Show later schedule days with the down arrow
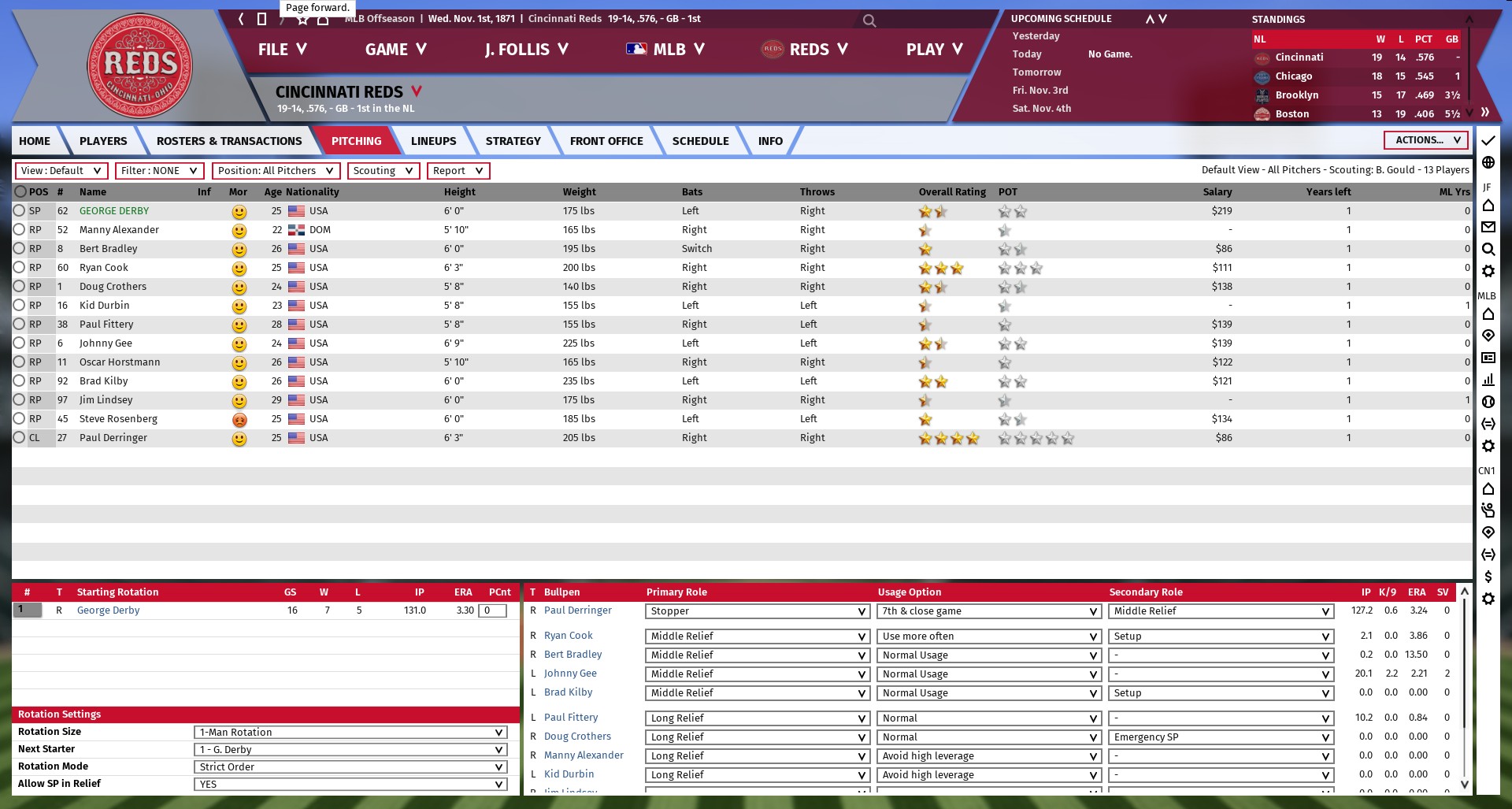The width and height of the screenshot is (1512, 809). click(1163, 19)
